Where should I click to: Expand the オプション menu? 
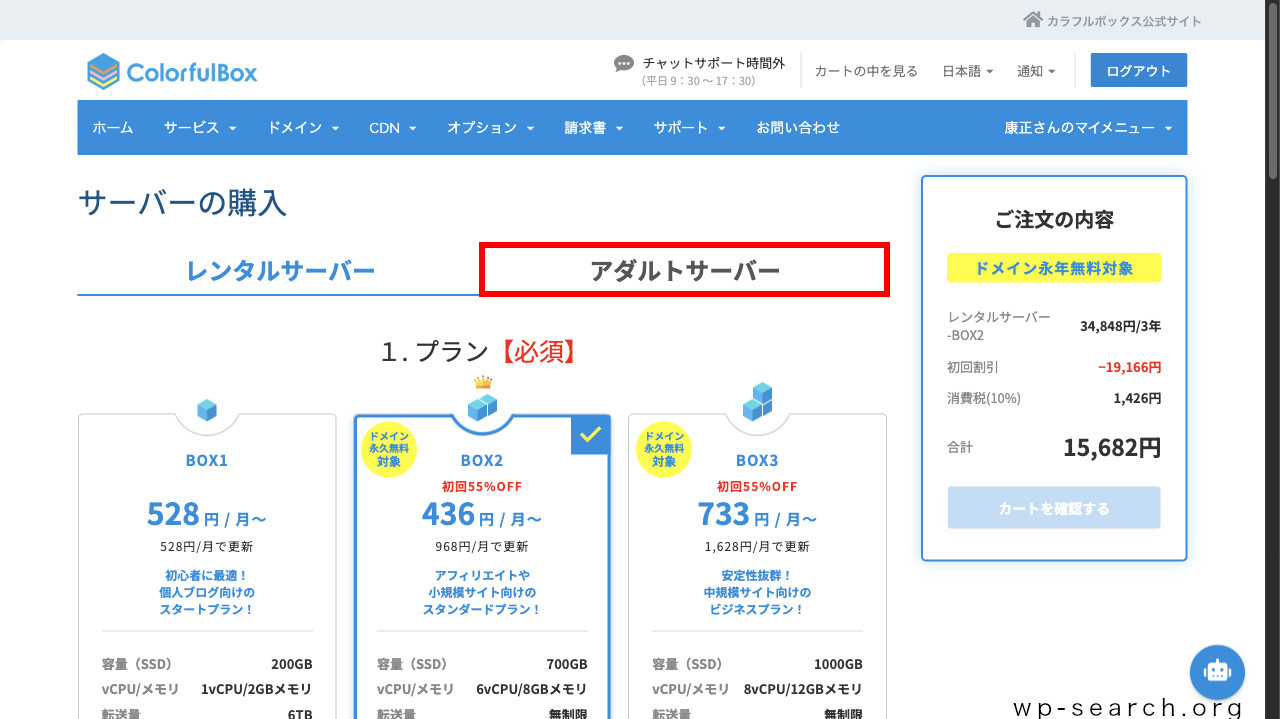tap(491, 127)
